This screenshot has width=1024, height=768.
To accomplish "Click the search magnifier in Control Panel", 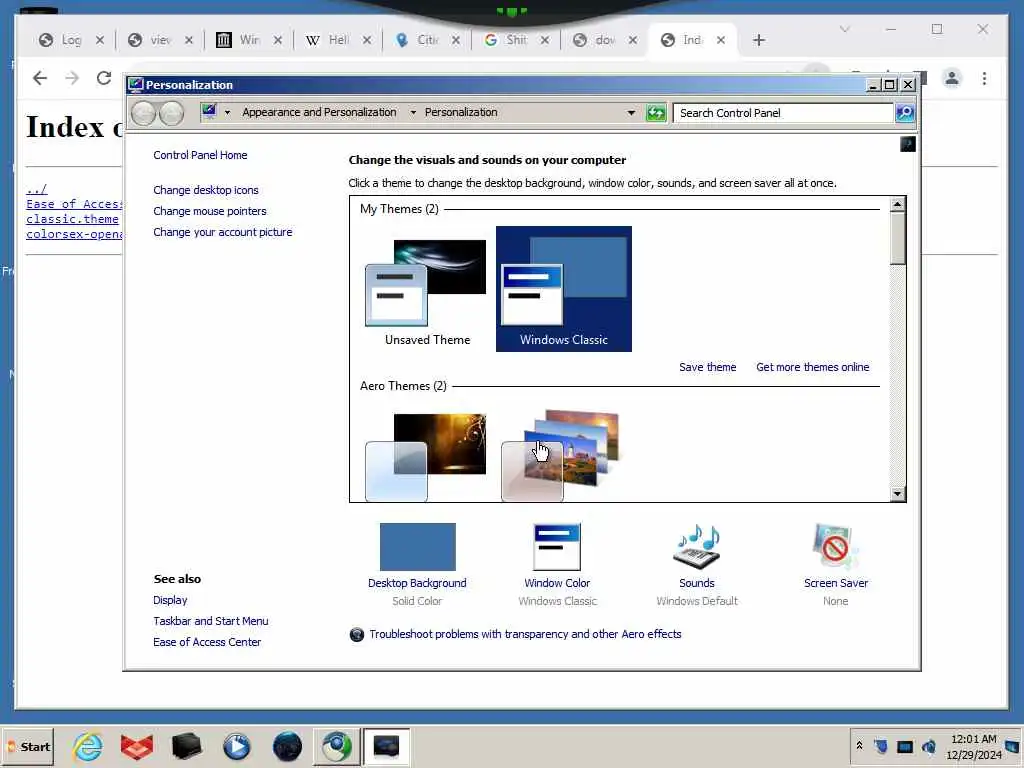I will [905, 113].
